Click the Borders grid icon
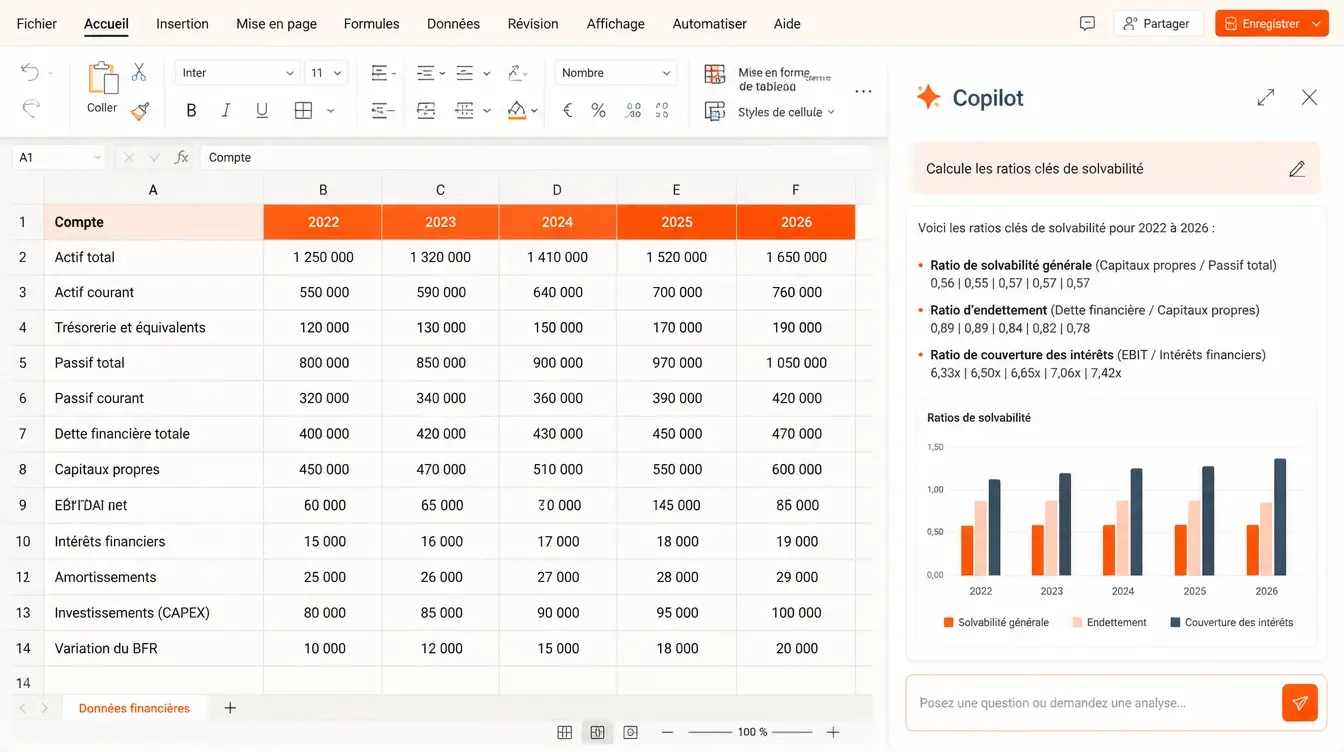 click(304, 111)
